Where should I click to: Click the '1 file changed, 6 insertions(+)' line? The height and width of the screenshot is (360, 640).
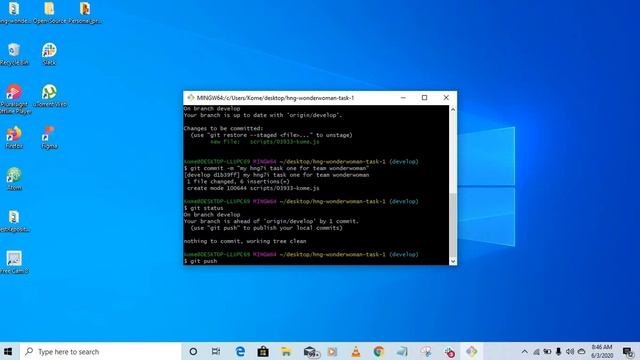238,181
